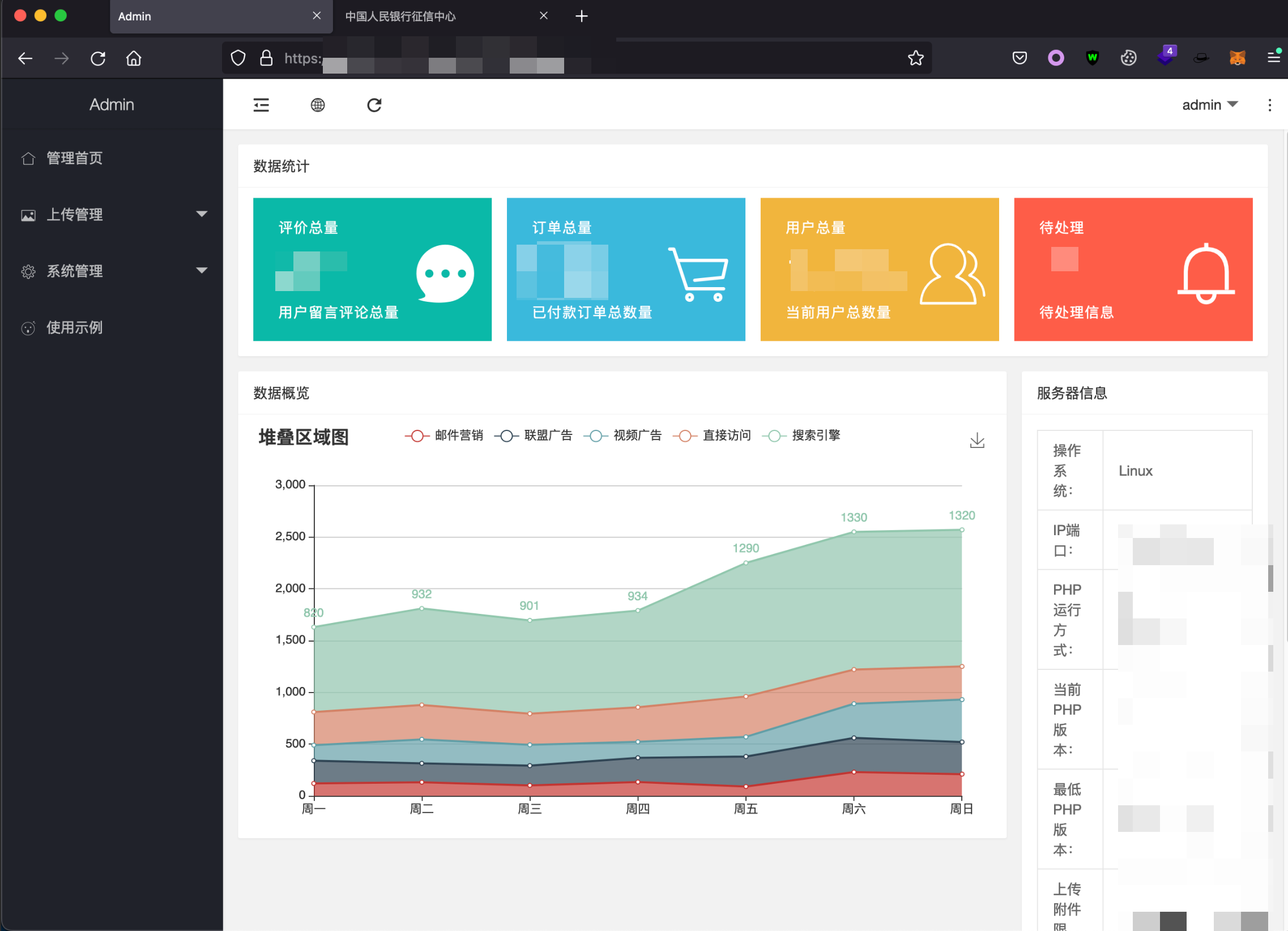
Task: Click the shopping cart icon on orders card
Action: coord(698,274)
